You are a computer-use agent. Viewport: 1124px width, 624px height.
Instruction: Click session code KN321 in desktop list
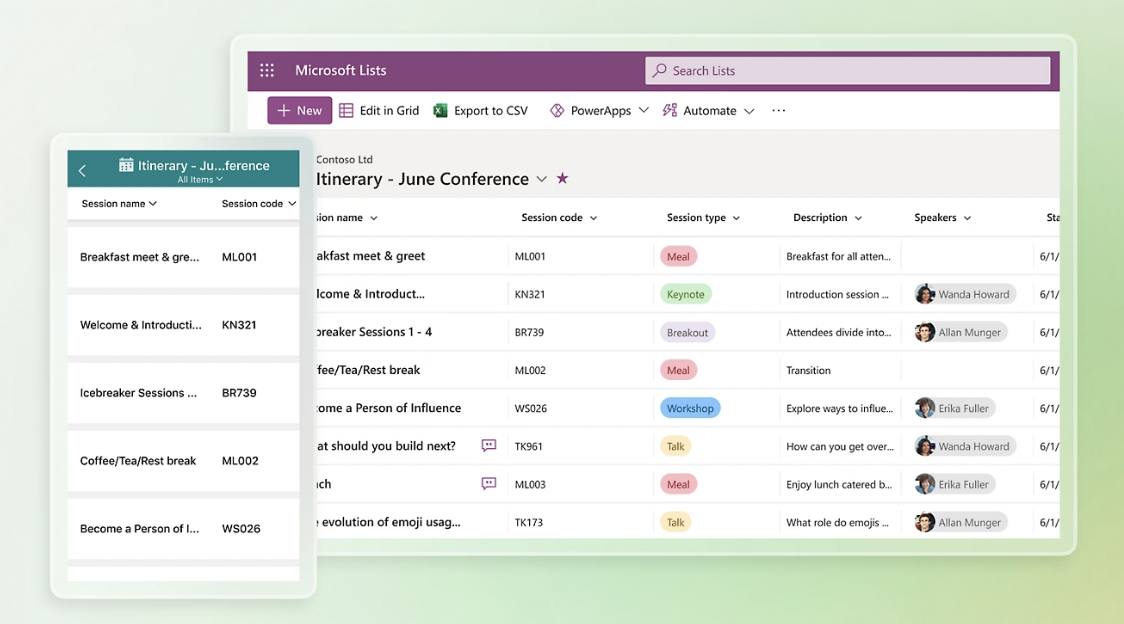tap(530, 294)
